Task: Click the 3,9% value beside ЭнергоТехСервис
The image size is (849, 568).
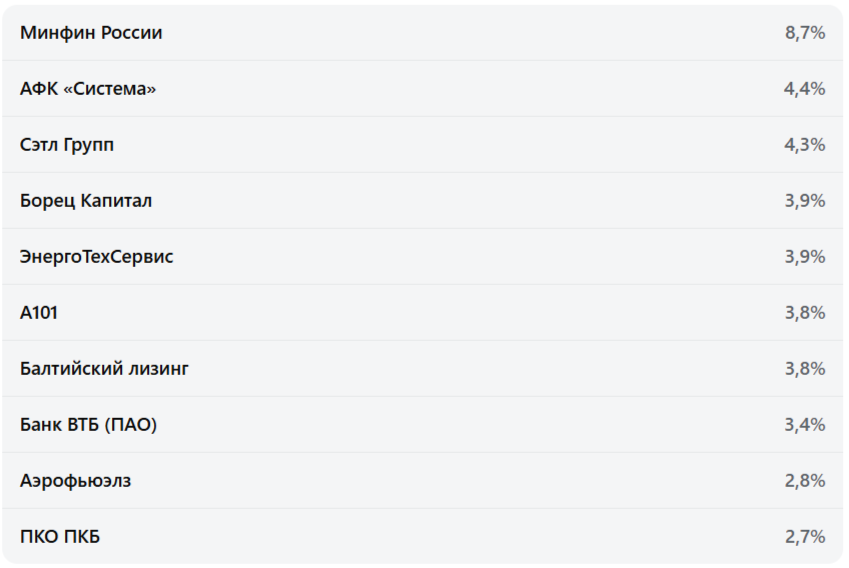Action: click(804, 257)
